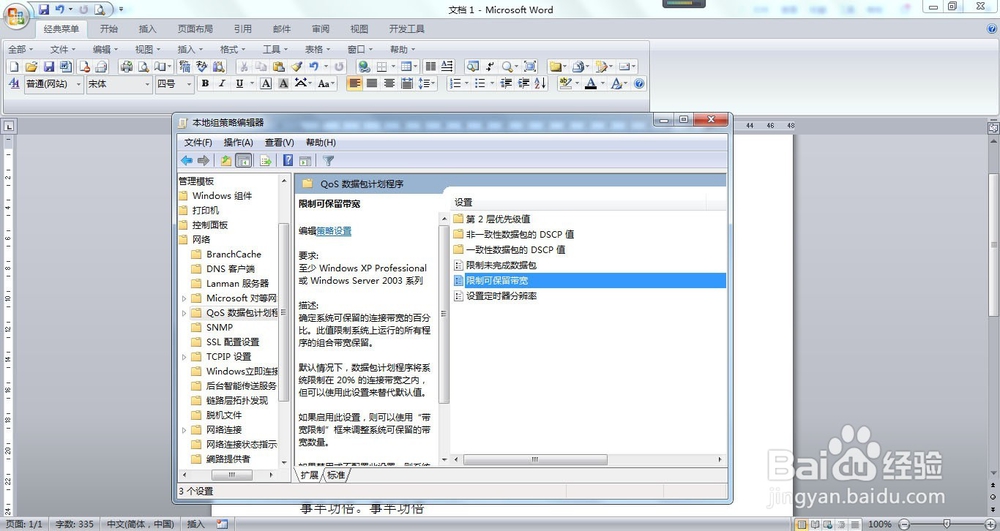This screenshot has width=1000, height=531.
Task: Click the New document icon in Word toolbar
Action: 14,66
